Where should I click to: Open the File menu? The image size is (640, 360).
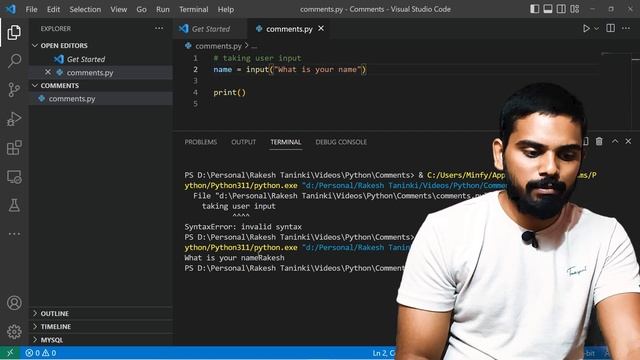click(31, 9)
